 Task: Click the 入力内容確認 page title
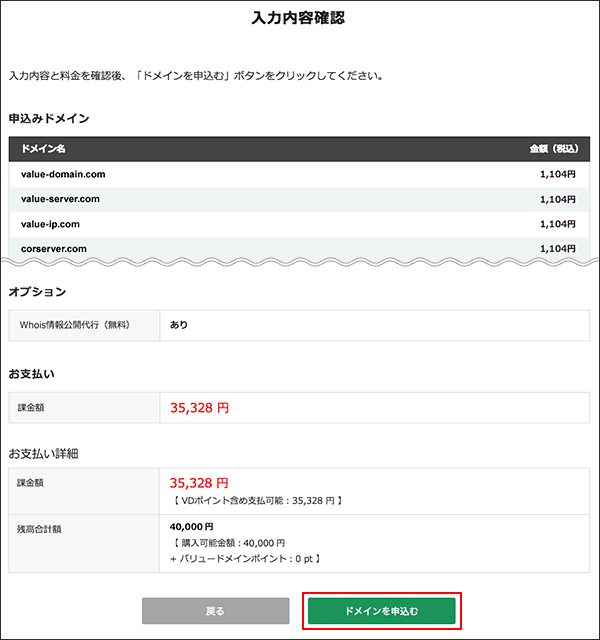coord(299,18)
